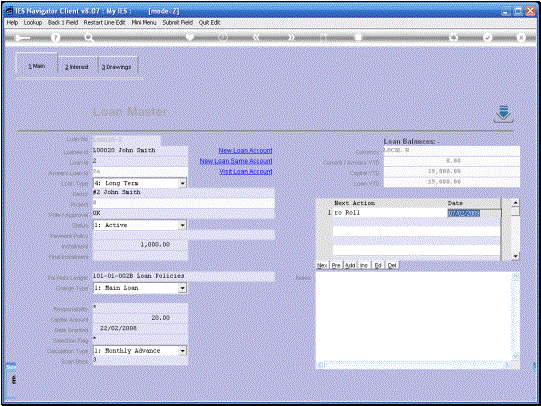Go back with the double left arrow icon

tap(256, 37)
